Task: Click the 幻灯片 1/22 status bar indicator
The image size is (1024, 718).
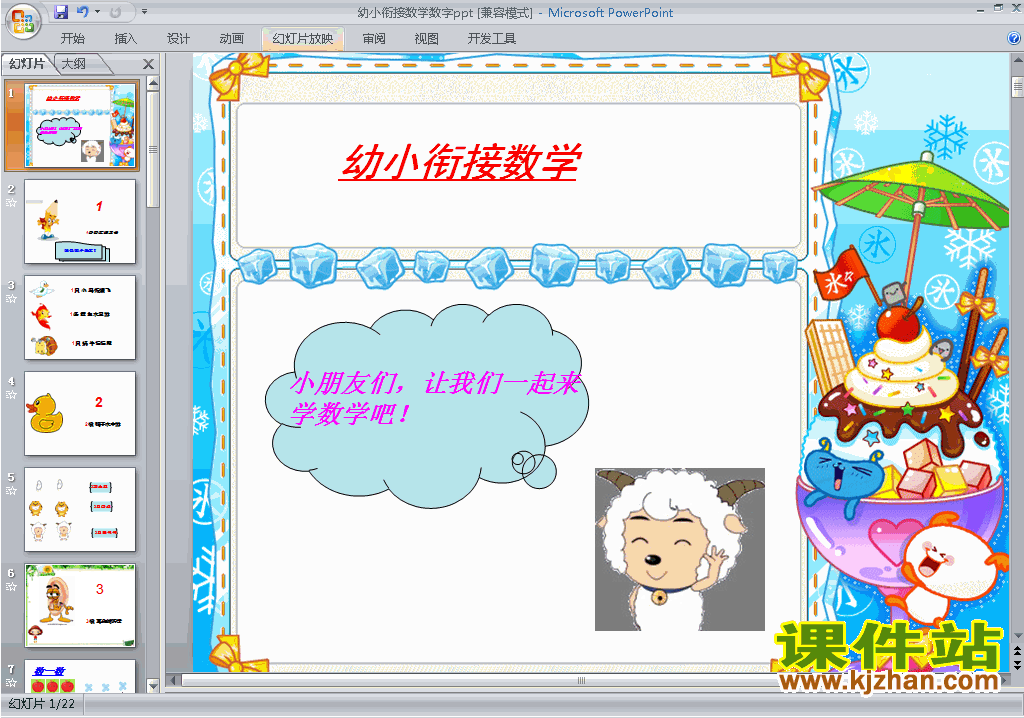Action: (42, 704)
